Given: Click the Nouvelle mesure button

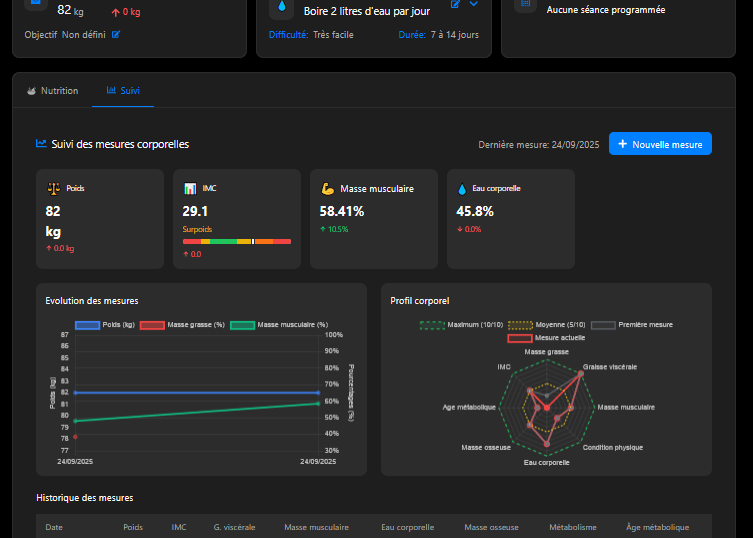Looking at the screenshot, I should click(x=660, y=144).
